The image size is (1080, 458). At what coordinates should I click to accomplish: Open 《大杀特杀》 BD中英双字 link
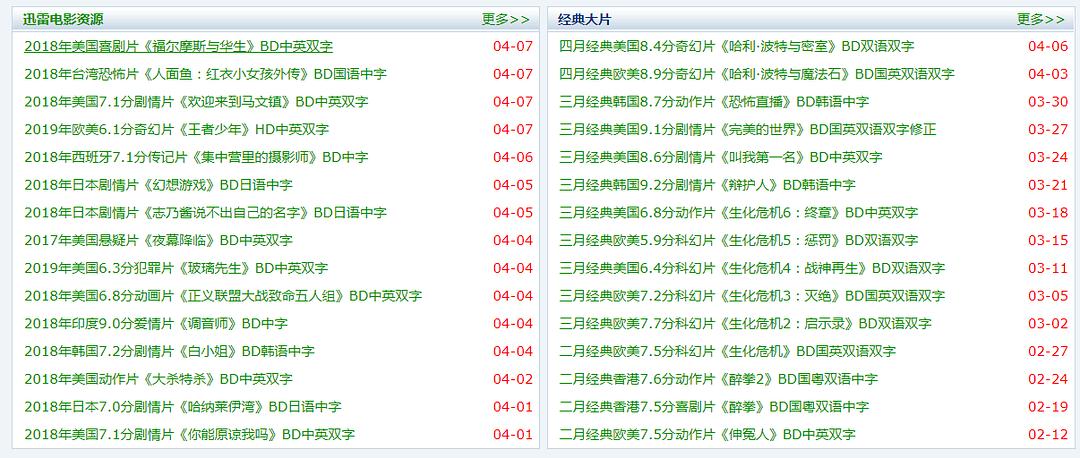[158, 378]
